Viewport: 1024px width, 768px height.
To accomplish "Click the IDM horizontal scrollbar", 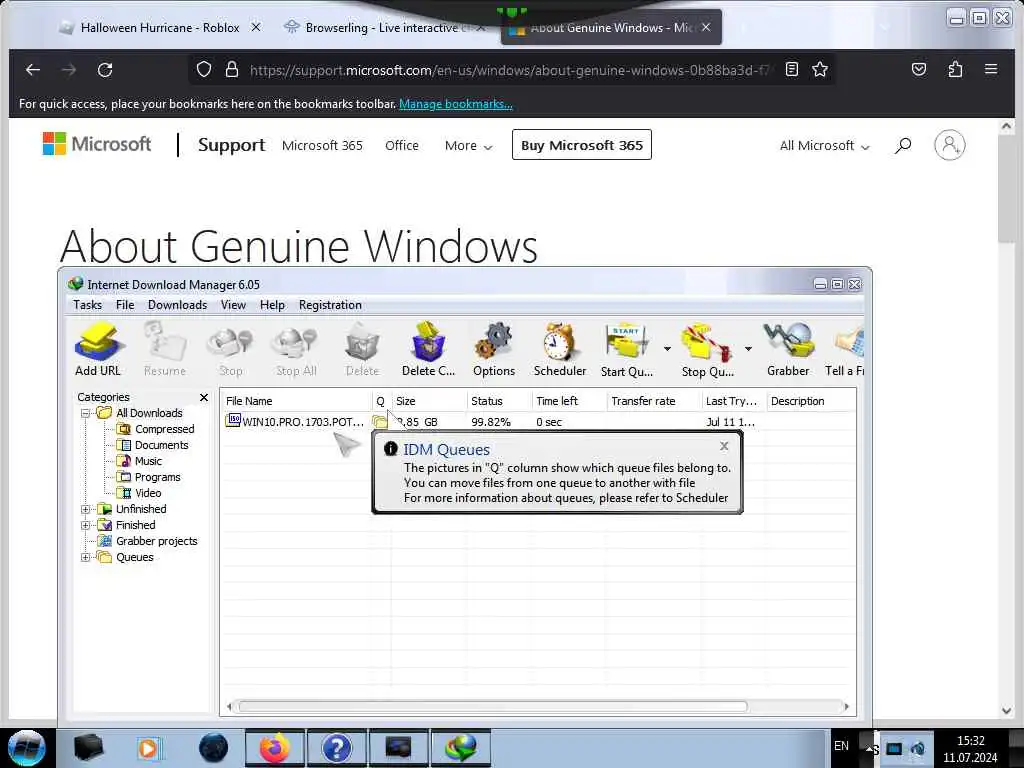I will (493, 707).
